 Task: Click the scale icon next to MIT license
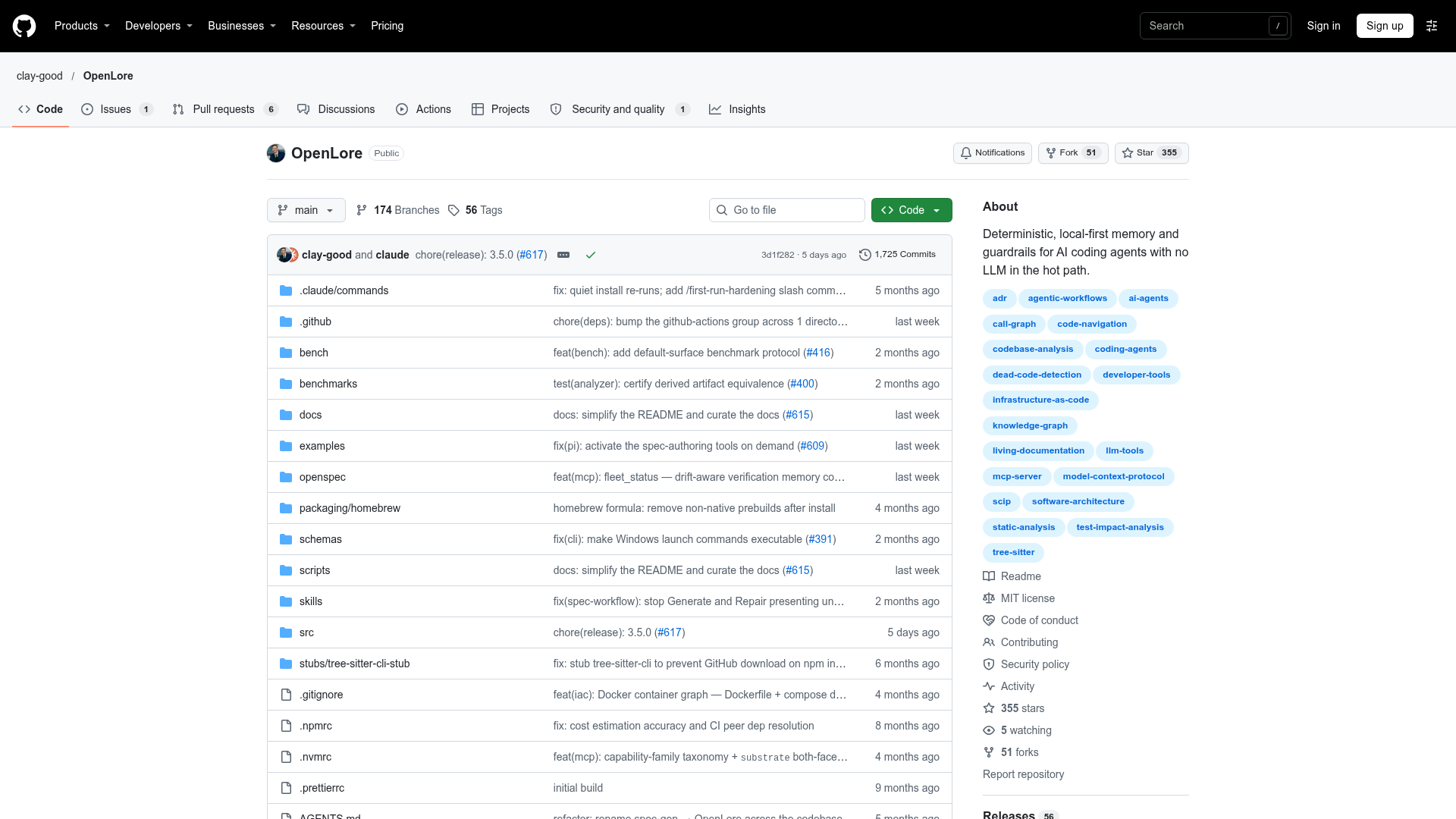click(x=989, y=598)
